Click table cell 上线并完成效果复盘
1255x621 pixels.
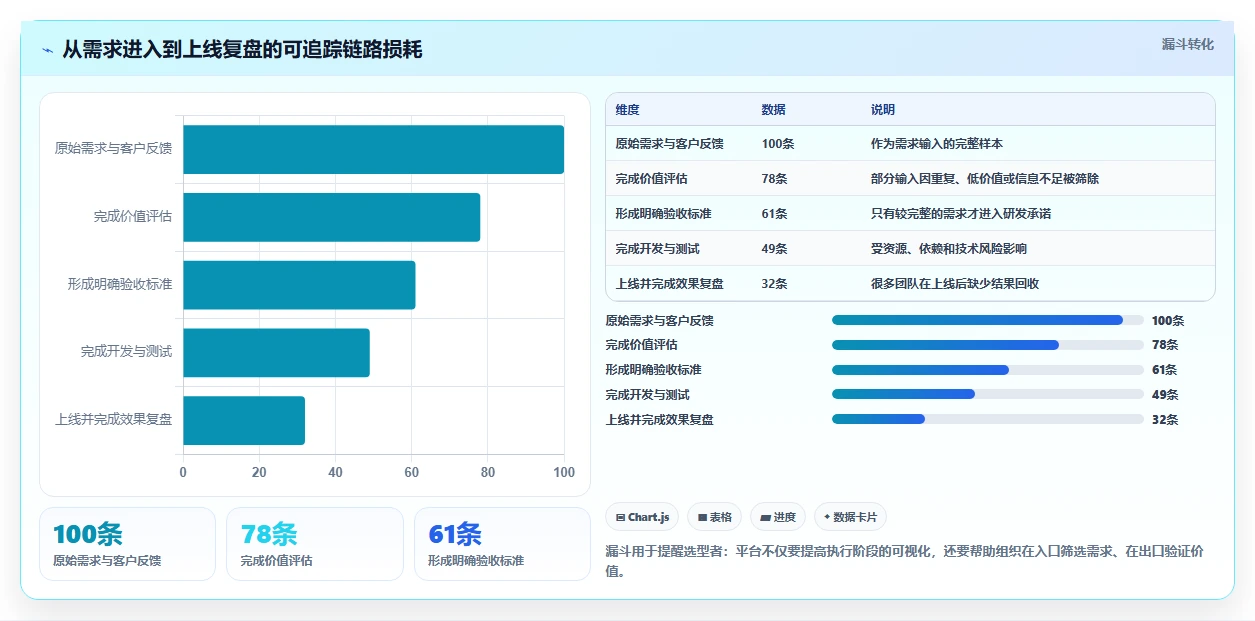coord(669,284)
